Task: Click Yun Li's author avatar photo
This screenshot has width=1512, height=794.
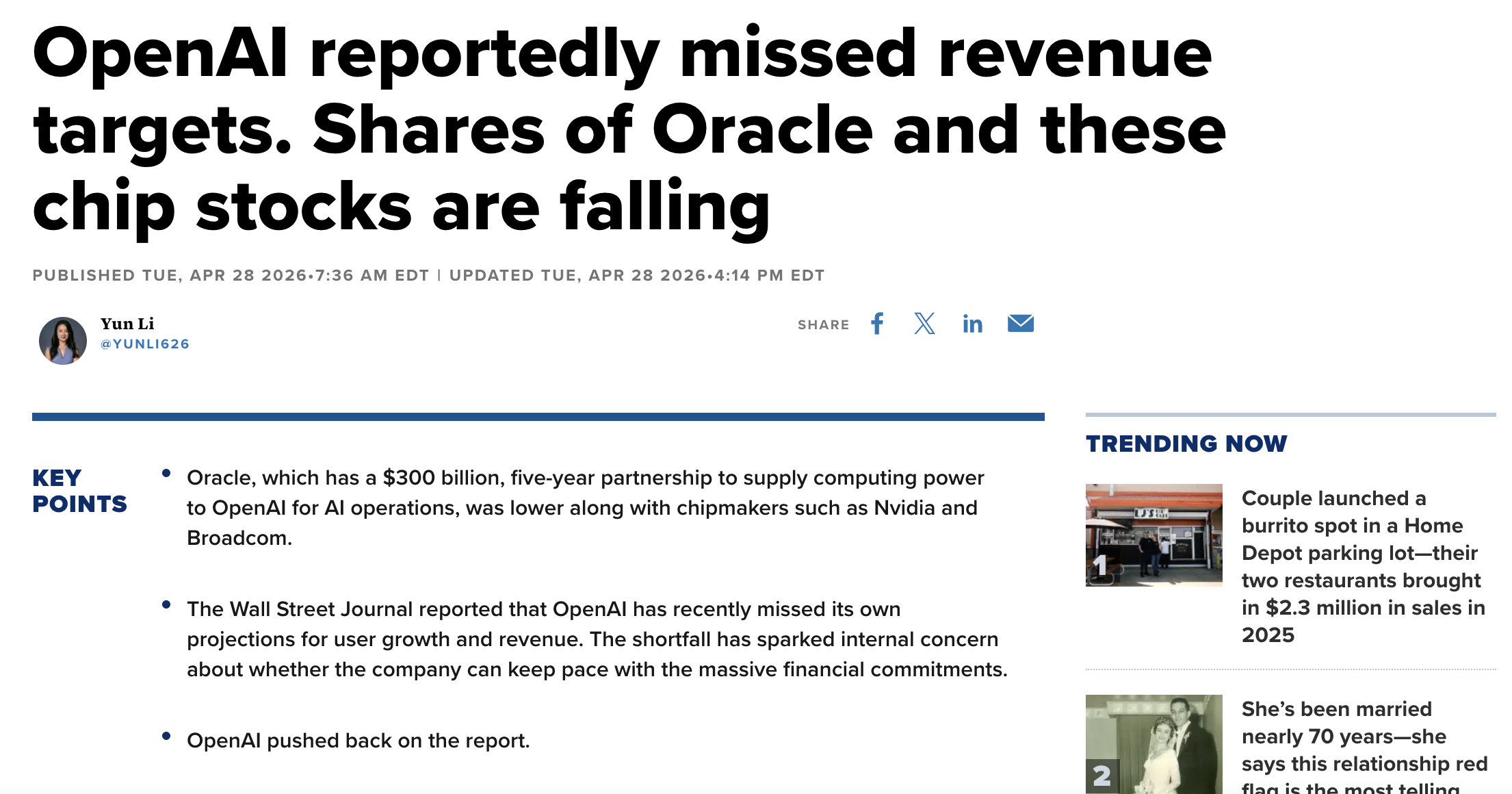Action: pyautogui.click(x=63, y=340)
